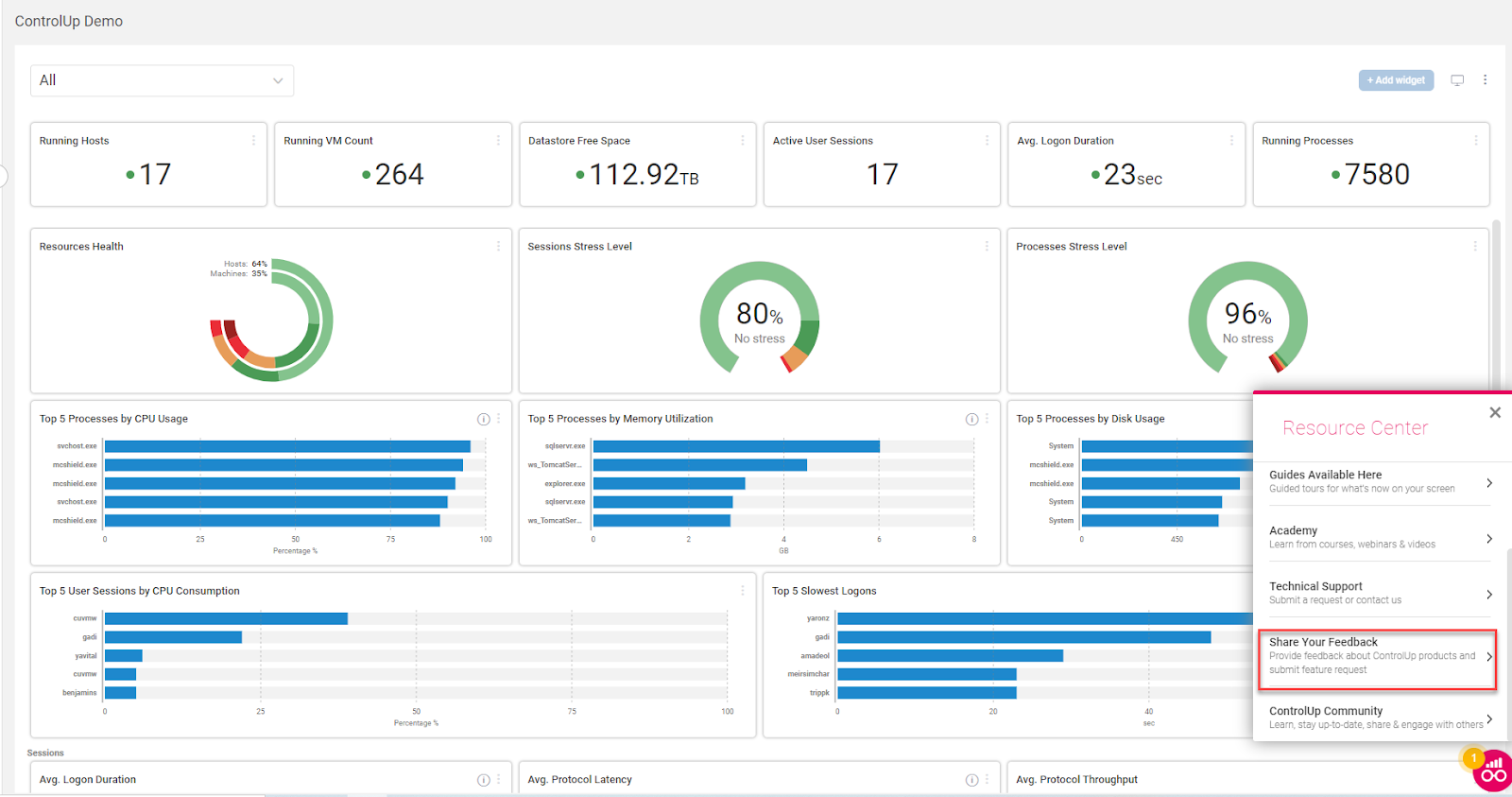Screen dimensions: 1512x797
Task: Click the Sessions section label
Action: (x=45, y=754)
